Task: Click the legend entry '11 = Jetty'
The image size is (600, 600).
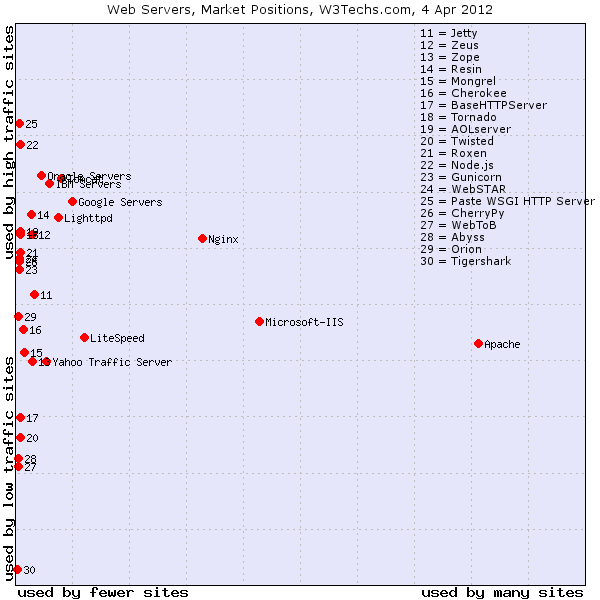Action: coord(448,33)
